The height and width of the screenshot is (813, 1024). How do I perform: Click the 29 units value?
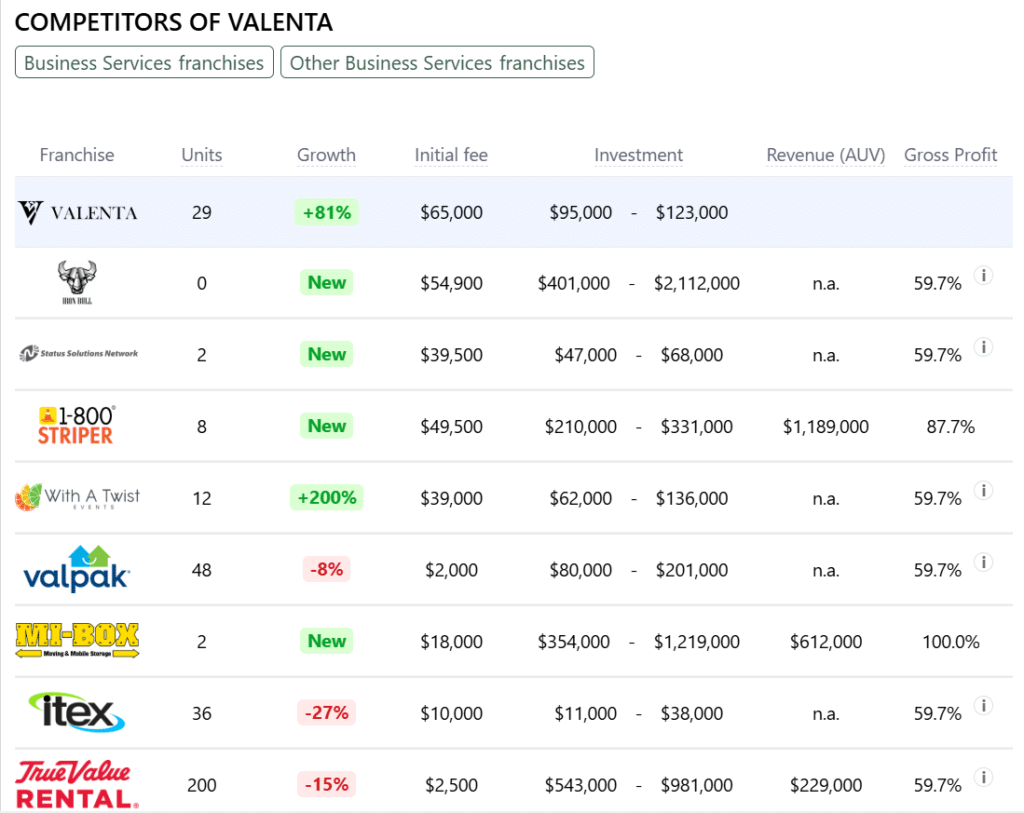pyautogui.click(x=202, y=213)
